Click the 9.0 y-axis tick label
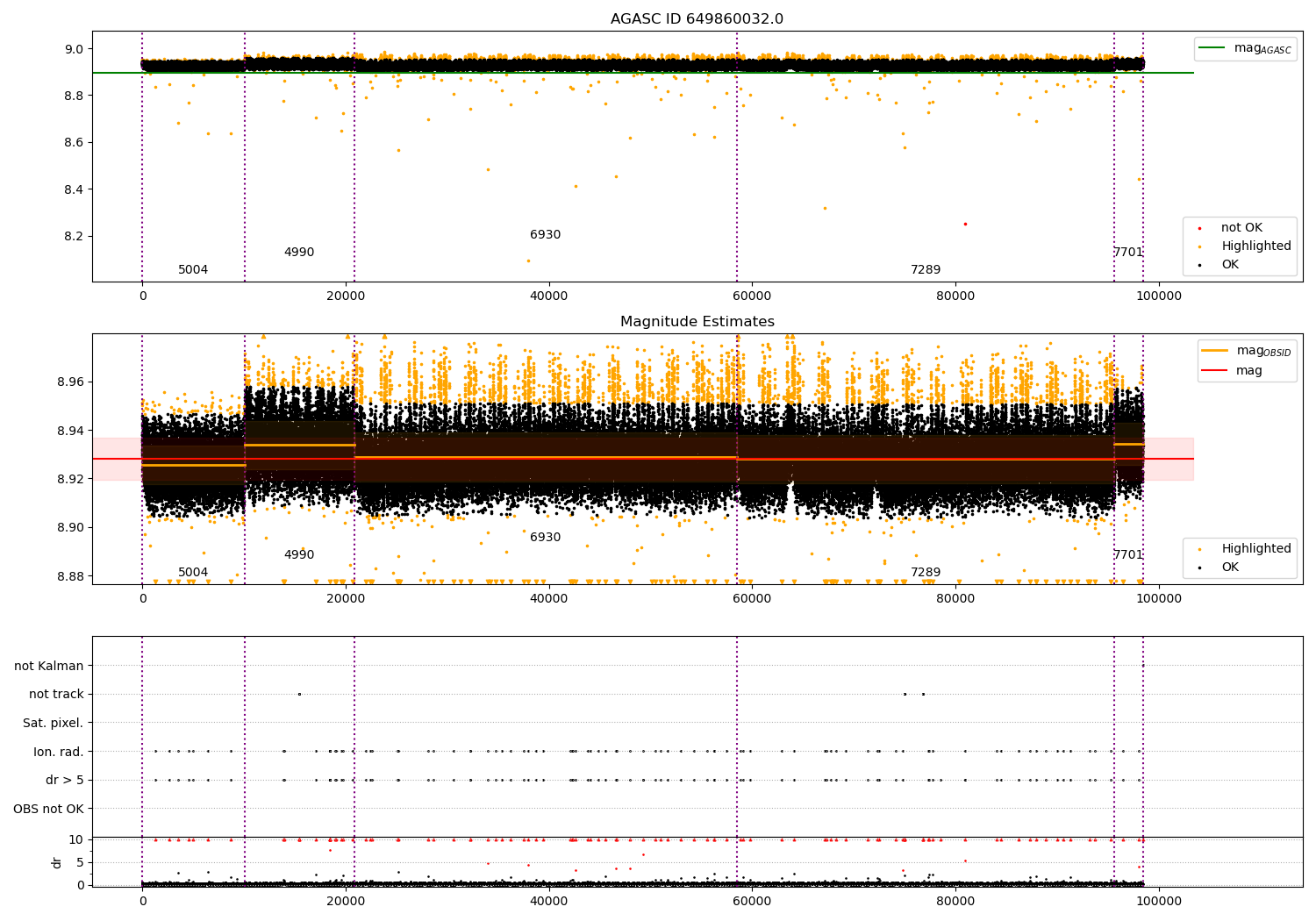Viewport: 1316px width, 921px height. pos(74,49)
